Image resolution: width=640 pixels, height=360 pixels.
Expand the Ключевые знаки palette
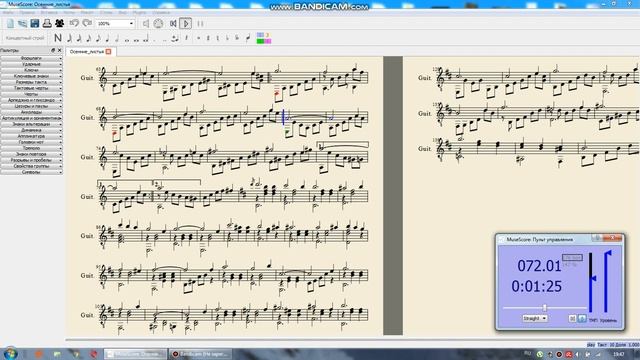(31, 76)
